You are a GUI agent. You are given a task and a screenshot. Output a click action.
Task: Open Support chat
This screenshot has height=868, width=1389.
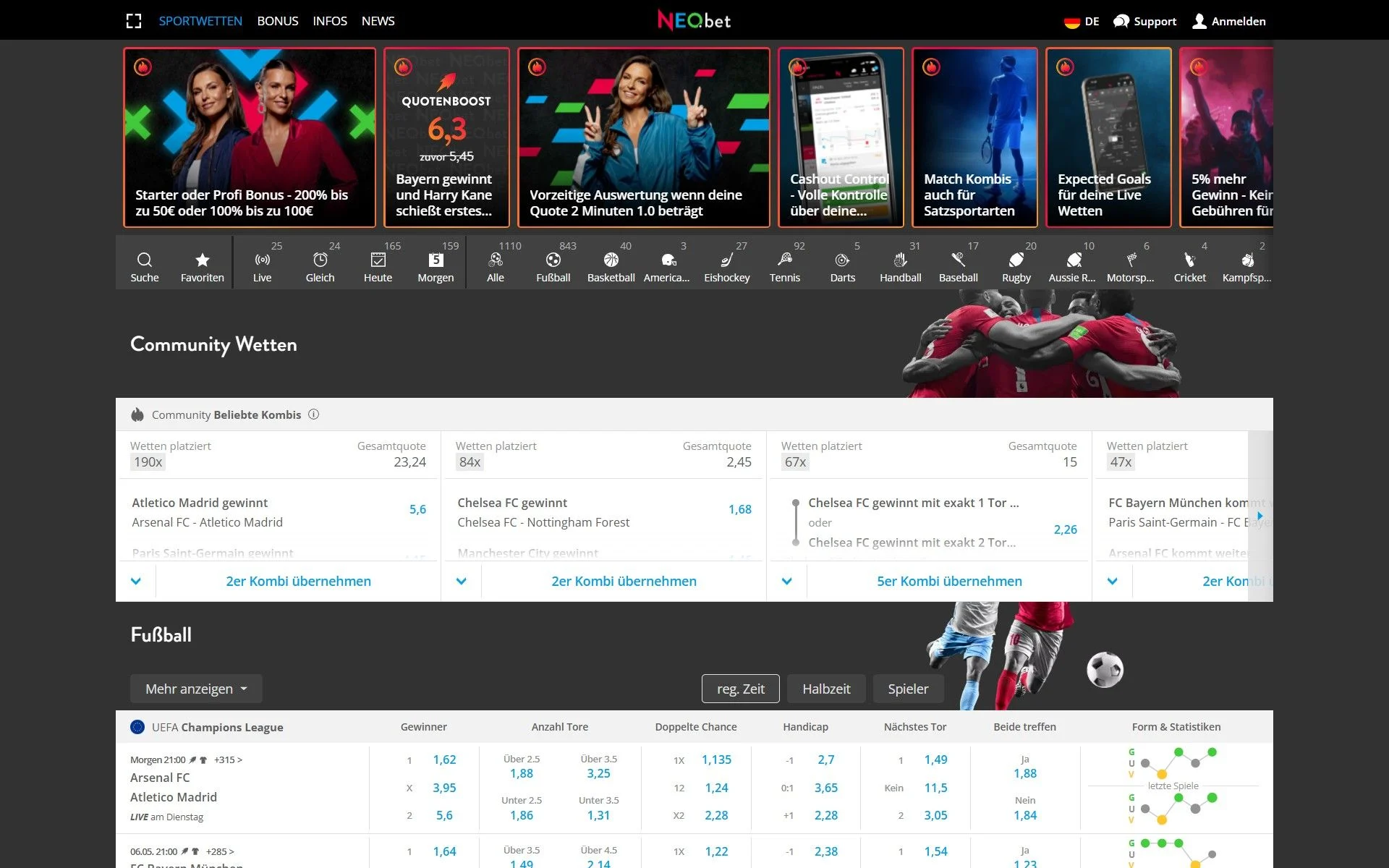(x=1144, y=22)
